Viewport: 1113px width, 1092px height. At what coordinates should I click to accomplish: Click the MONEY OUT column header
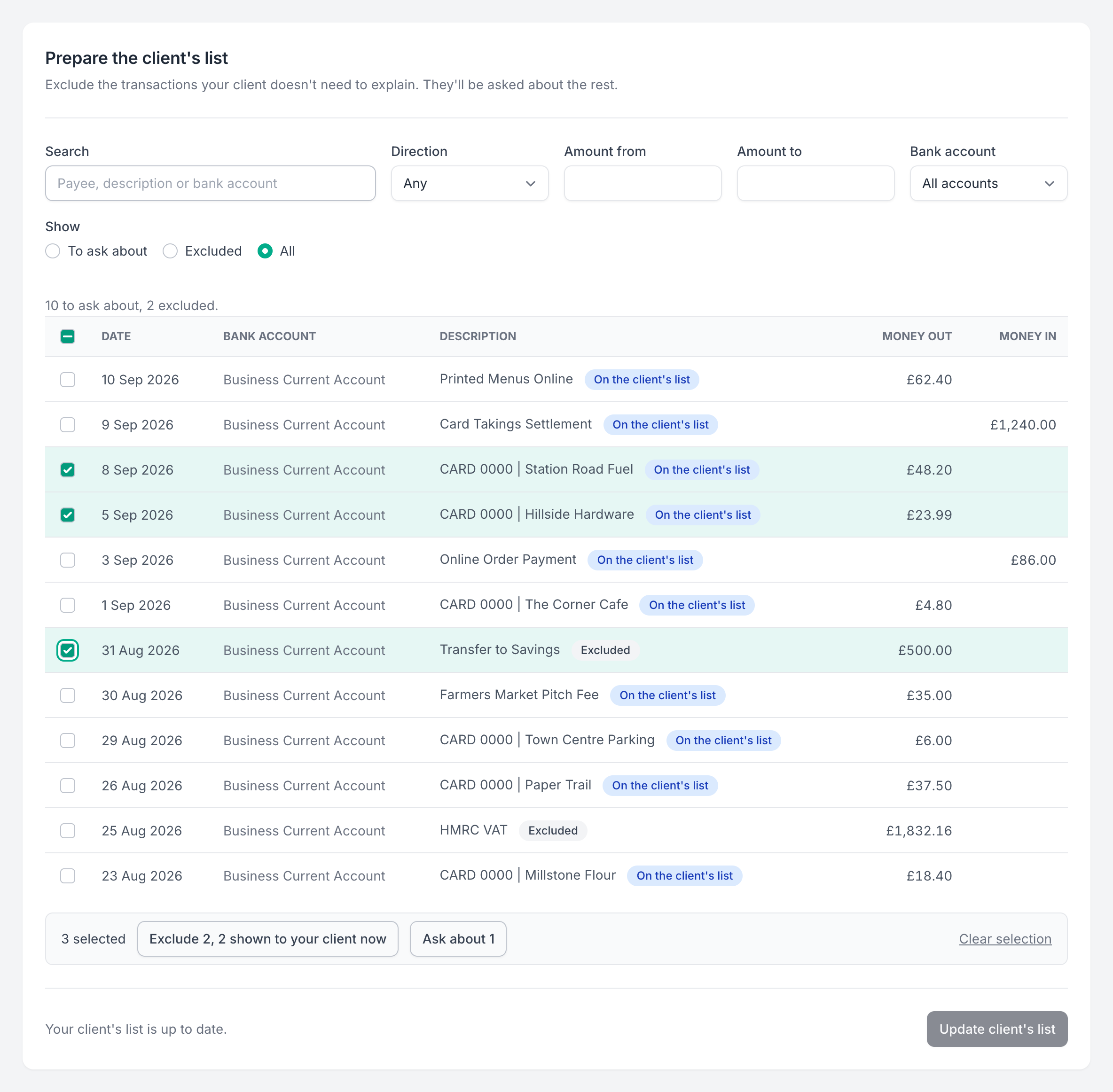point(917,336)
